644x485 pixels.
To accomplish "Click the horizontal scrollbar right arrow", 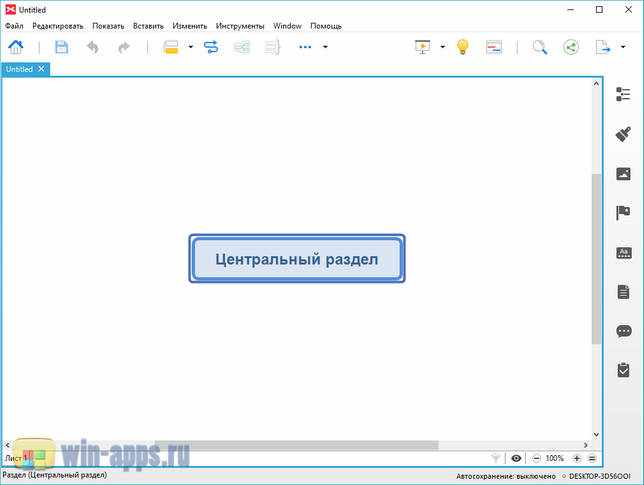I will [x=586, y=445].
